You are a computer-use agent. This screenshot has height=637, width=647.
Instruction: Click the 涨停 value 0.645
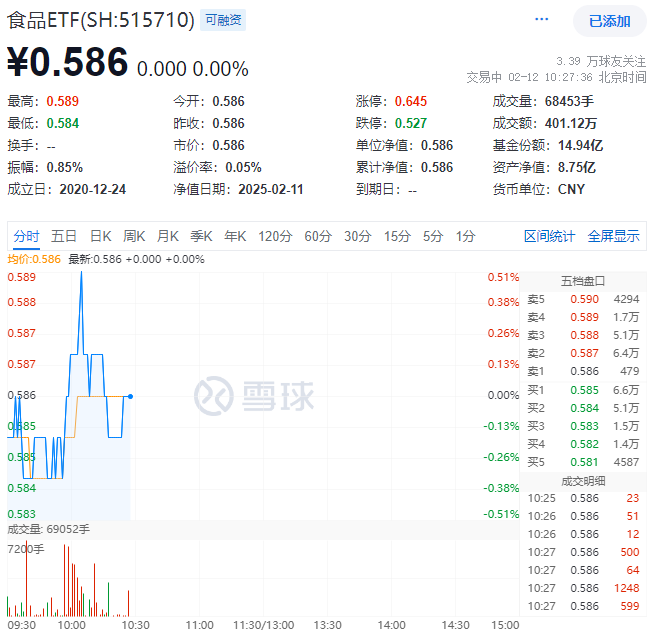411,101
